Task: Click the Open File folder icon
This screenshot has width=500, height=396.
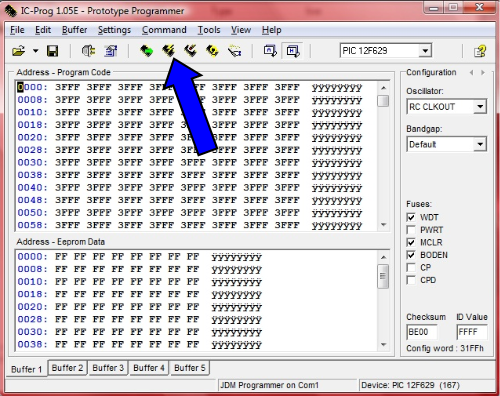Action: (19, 51)
